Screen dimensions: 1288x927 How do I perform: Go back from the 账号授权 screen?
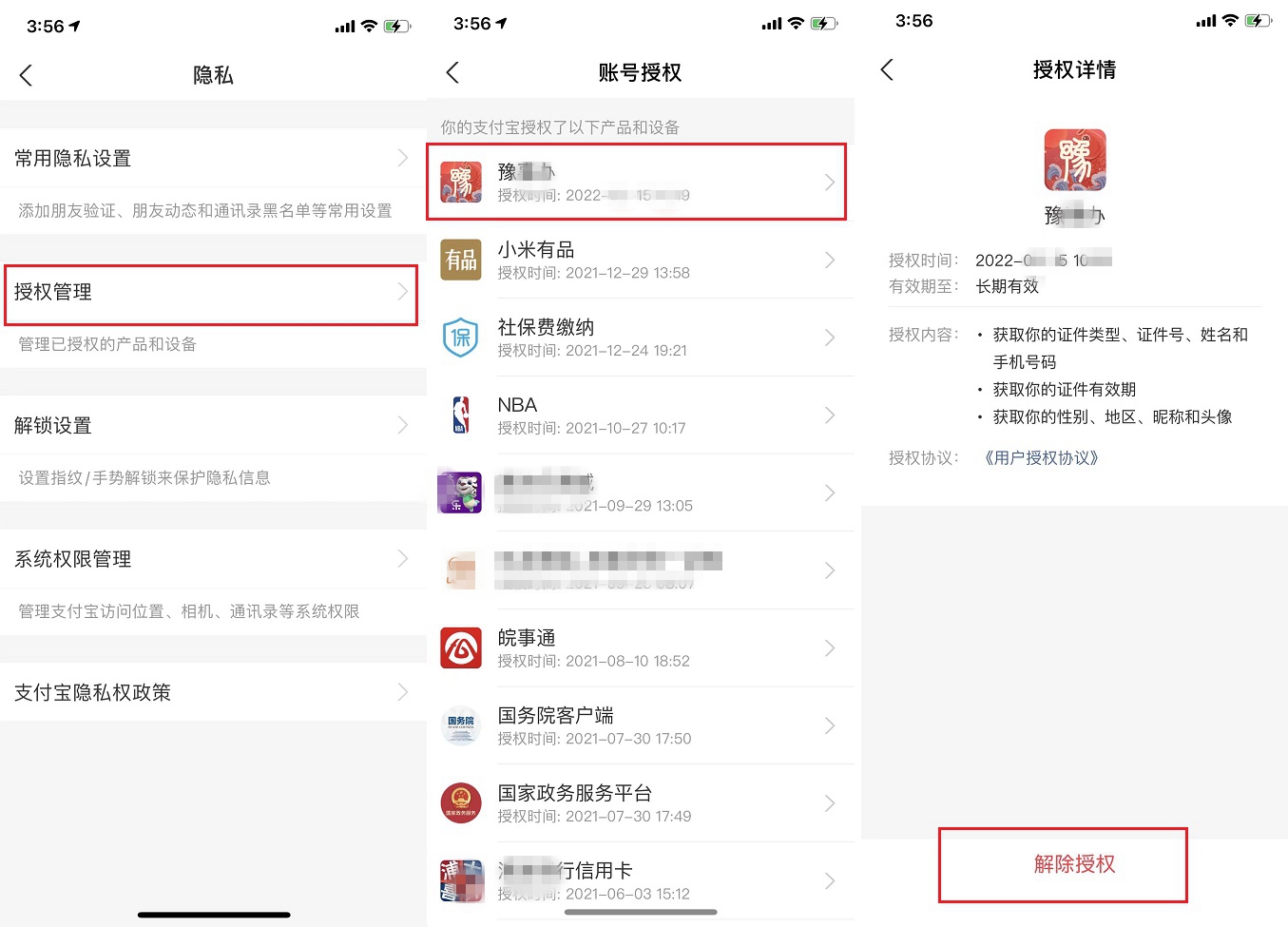coord(452,72)
